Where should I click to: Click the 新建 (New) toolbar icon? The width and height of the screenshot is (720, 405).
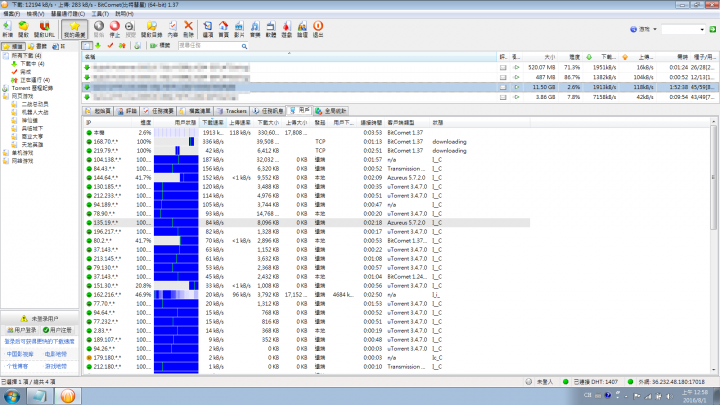click(x=9, y=29)
